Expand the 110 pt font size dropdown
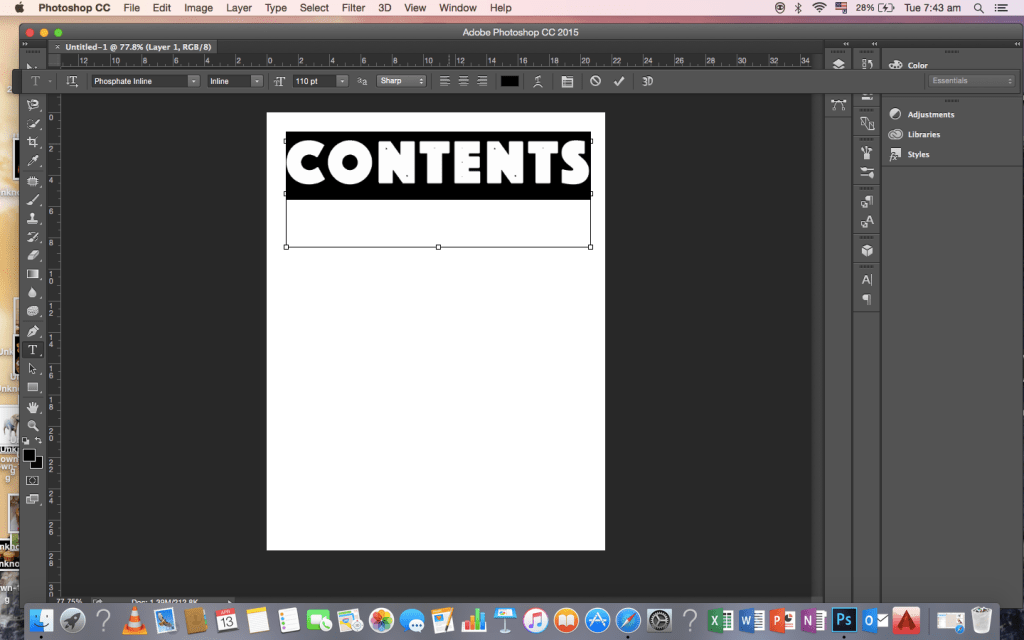The height and width of the screenshot is (640, 1024). [342, 81]
